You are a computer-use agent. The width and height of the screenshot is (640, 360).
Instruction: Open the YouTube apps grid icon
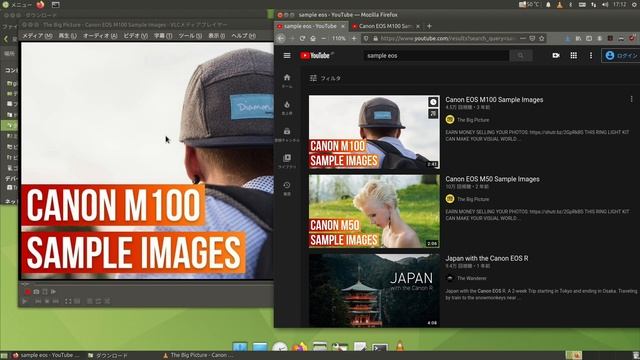(573, 56)
